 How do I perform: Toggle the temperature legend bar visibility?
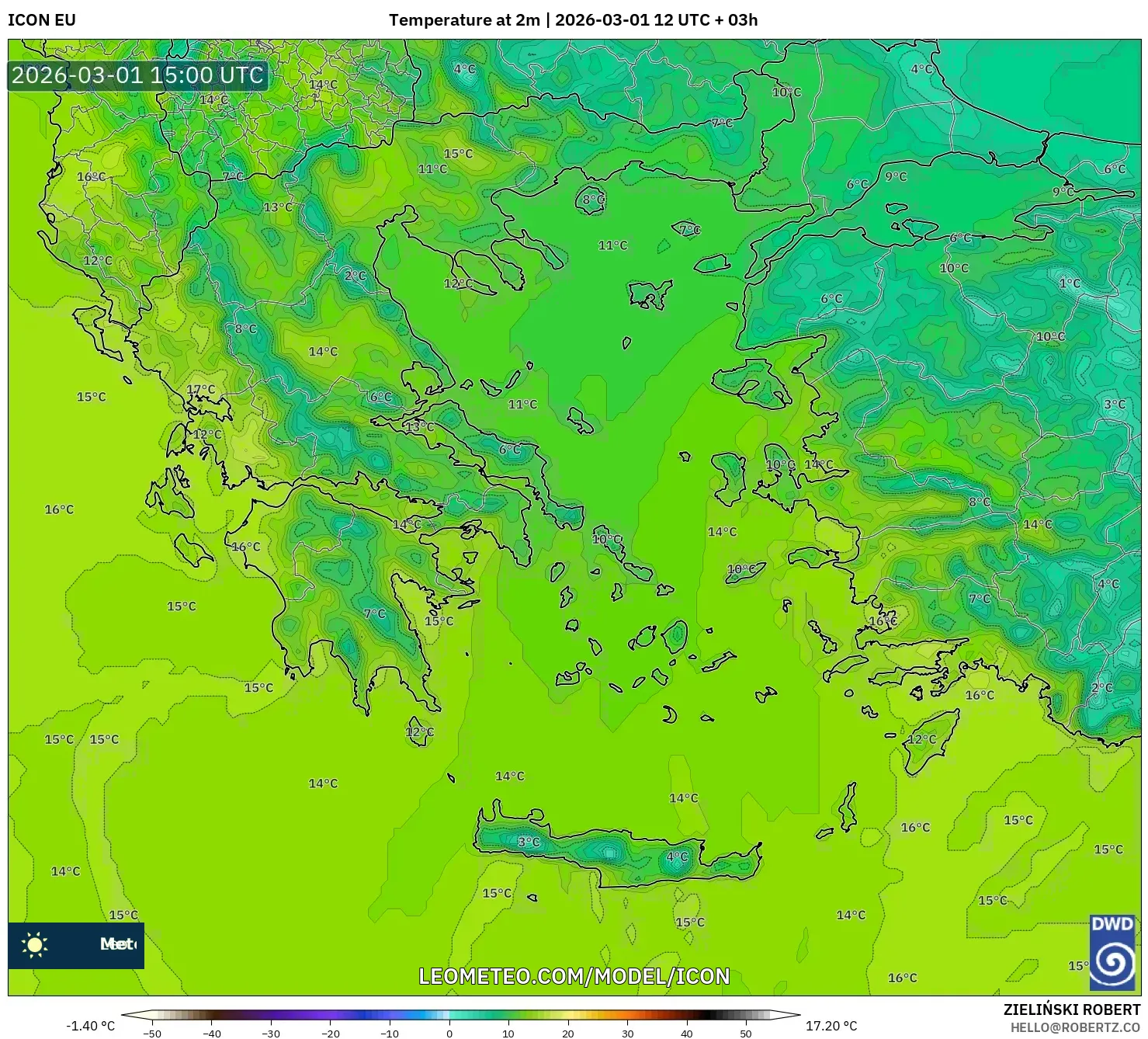pos(458,1013)
